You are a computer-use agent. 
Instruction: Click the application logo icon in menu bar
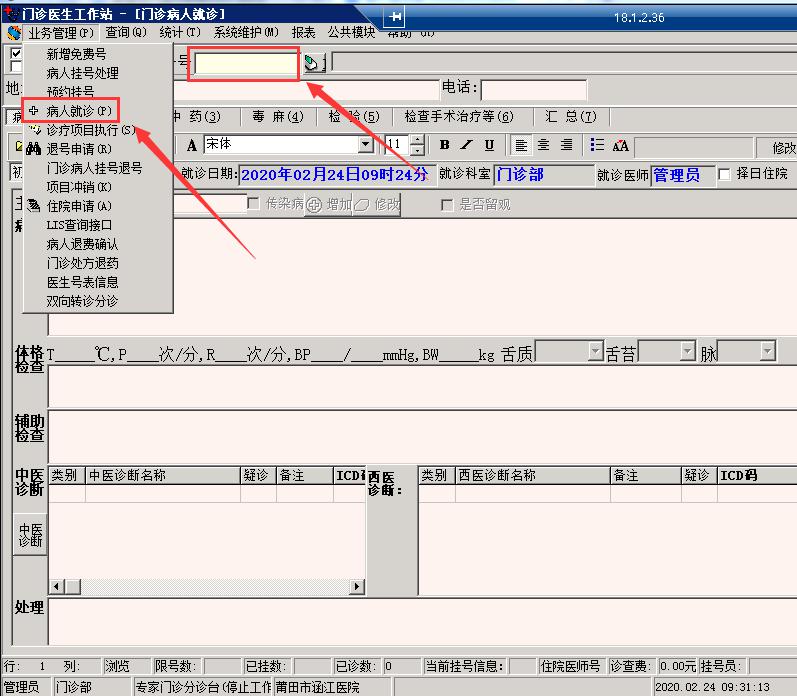pos(14,33)
